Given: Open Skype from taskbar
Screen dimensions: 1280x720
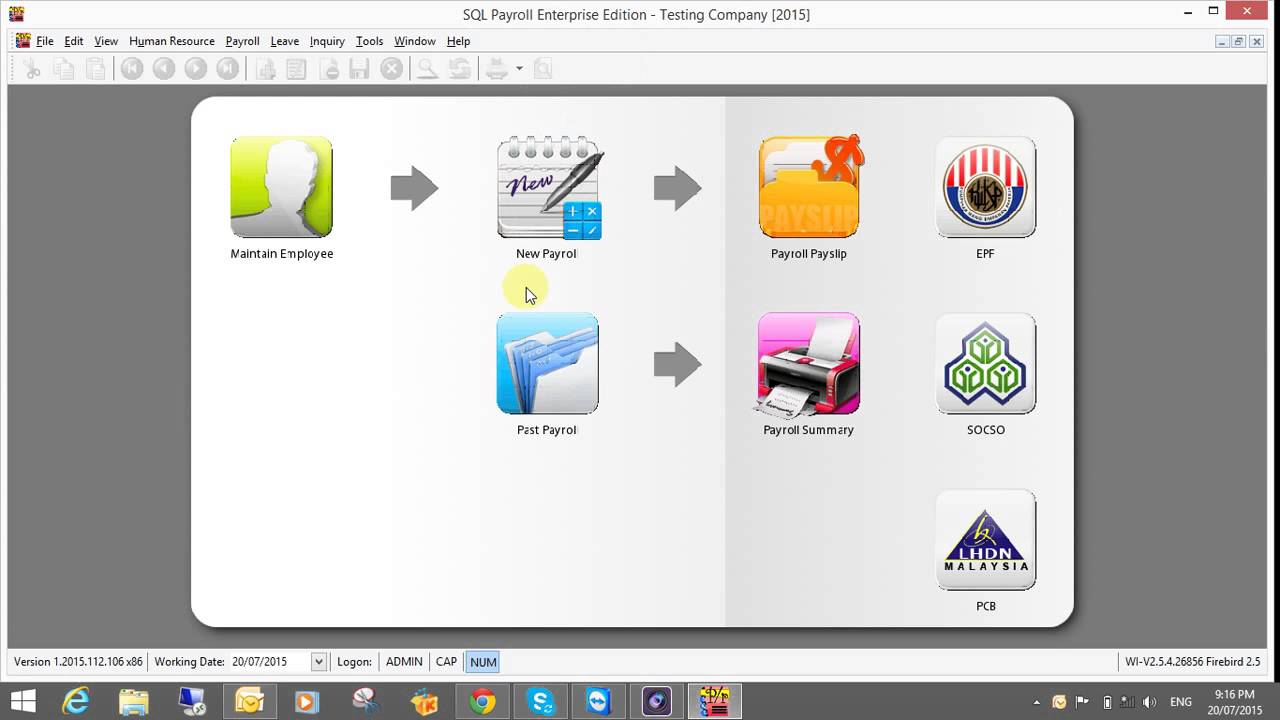Looking at the screenshot, I should (541, 701).
